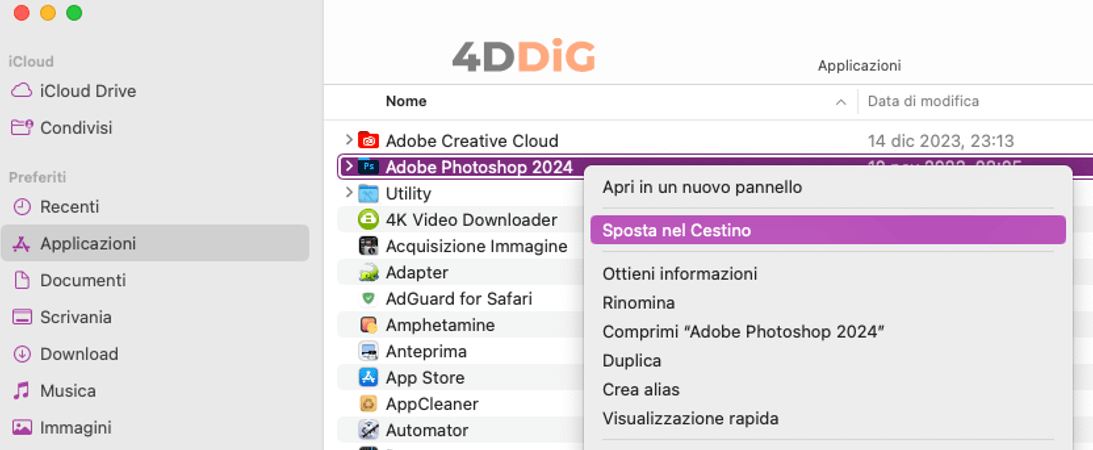Click the Download arrow icon in sidebar
The width and height of the screenshot is (1093, 450).
(x=22, y=354)
